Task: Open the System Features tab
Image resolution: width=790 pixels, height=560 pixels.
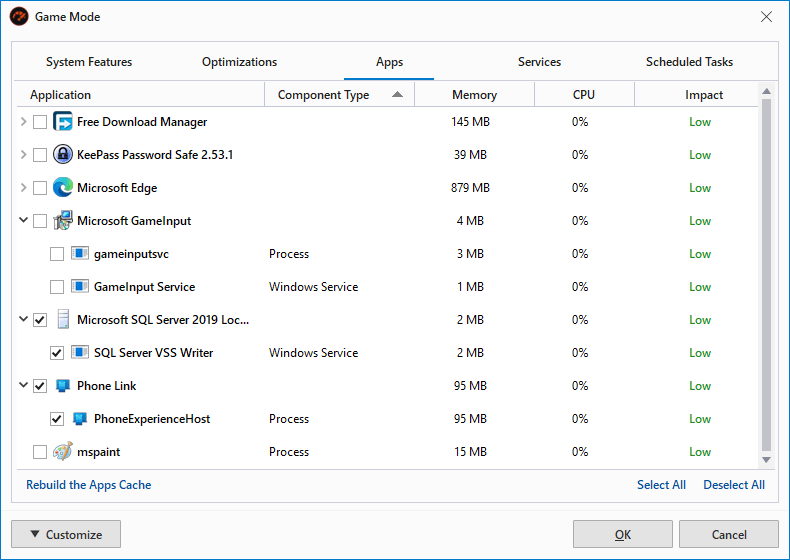Action: tap(89, 62)
